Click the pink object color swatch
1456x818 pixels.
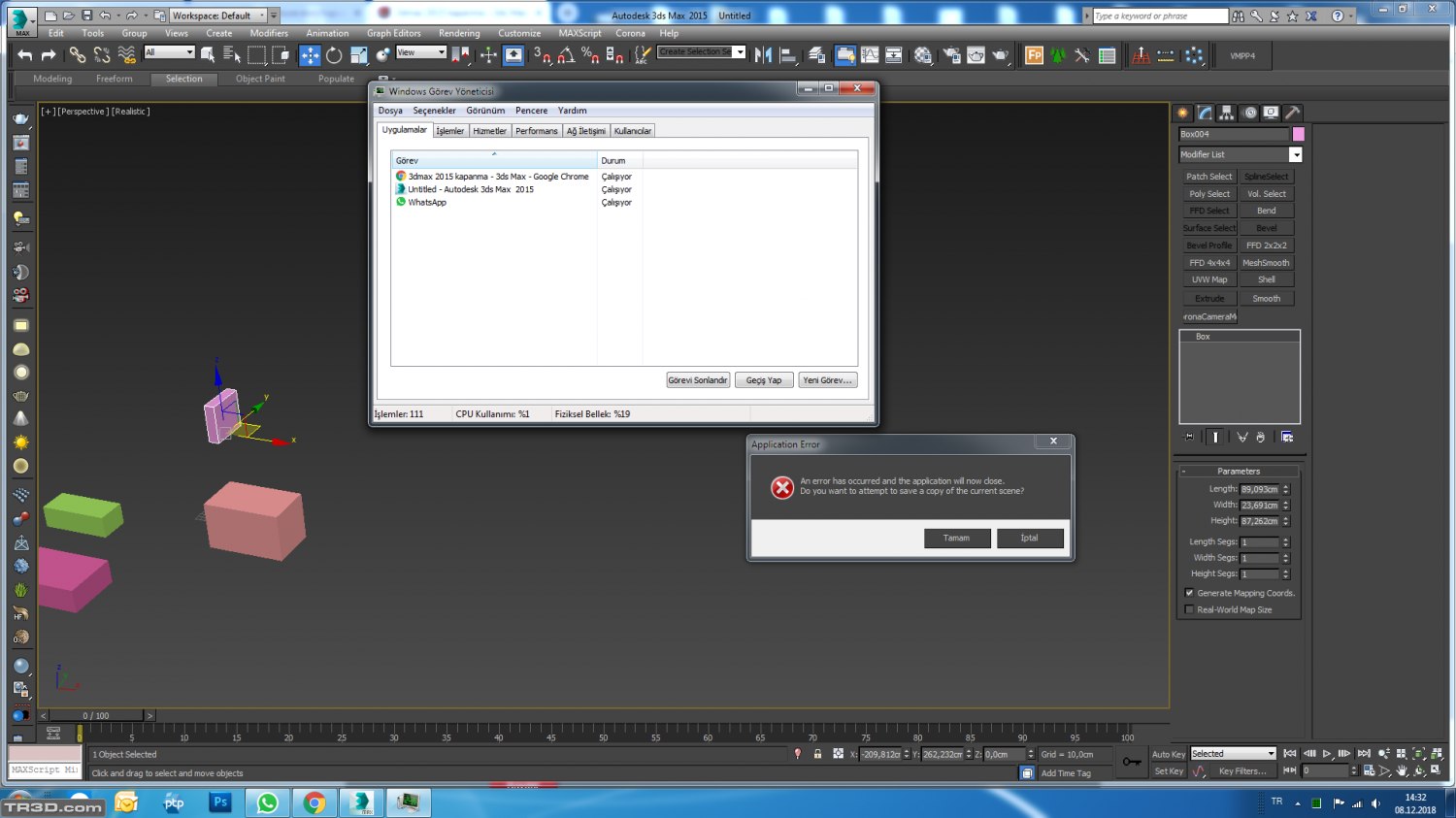click(x=1298, y=134)
